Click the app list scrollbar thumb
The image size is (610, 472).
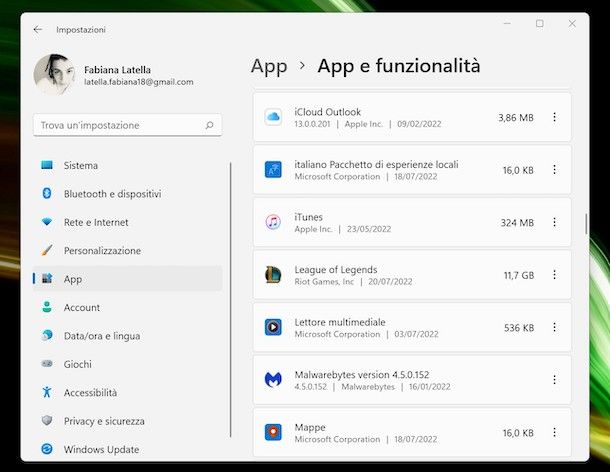click(x=586, y=224)
